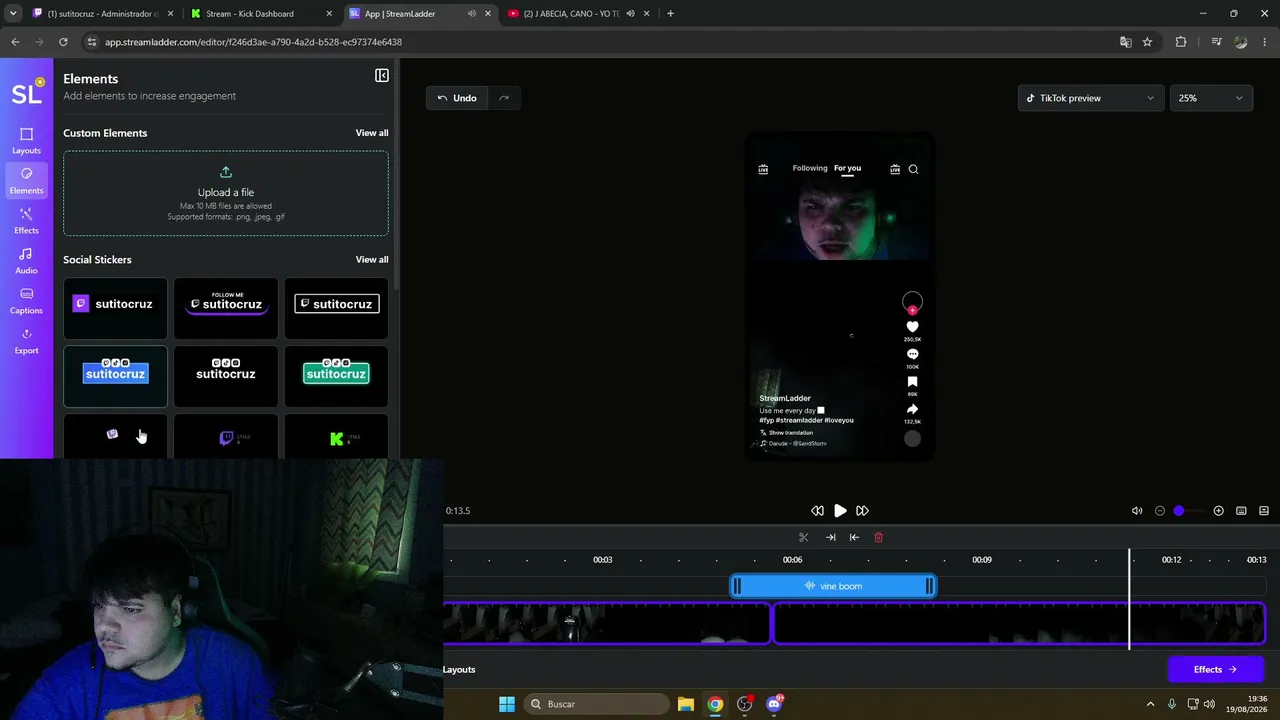The width and height of the screenshot is (1280, 720).
Task: Open File Explorer from the taskbar
Action: [686, 704]
